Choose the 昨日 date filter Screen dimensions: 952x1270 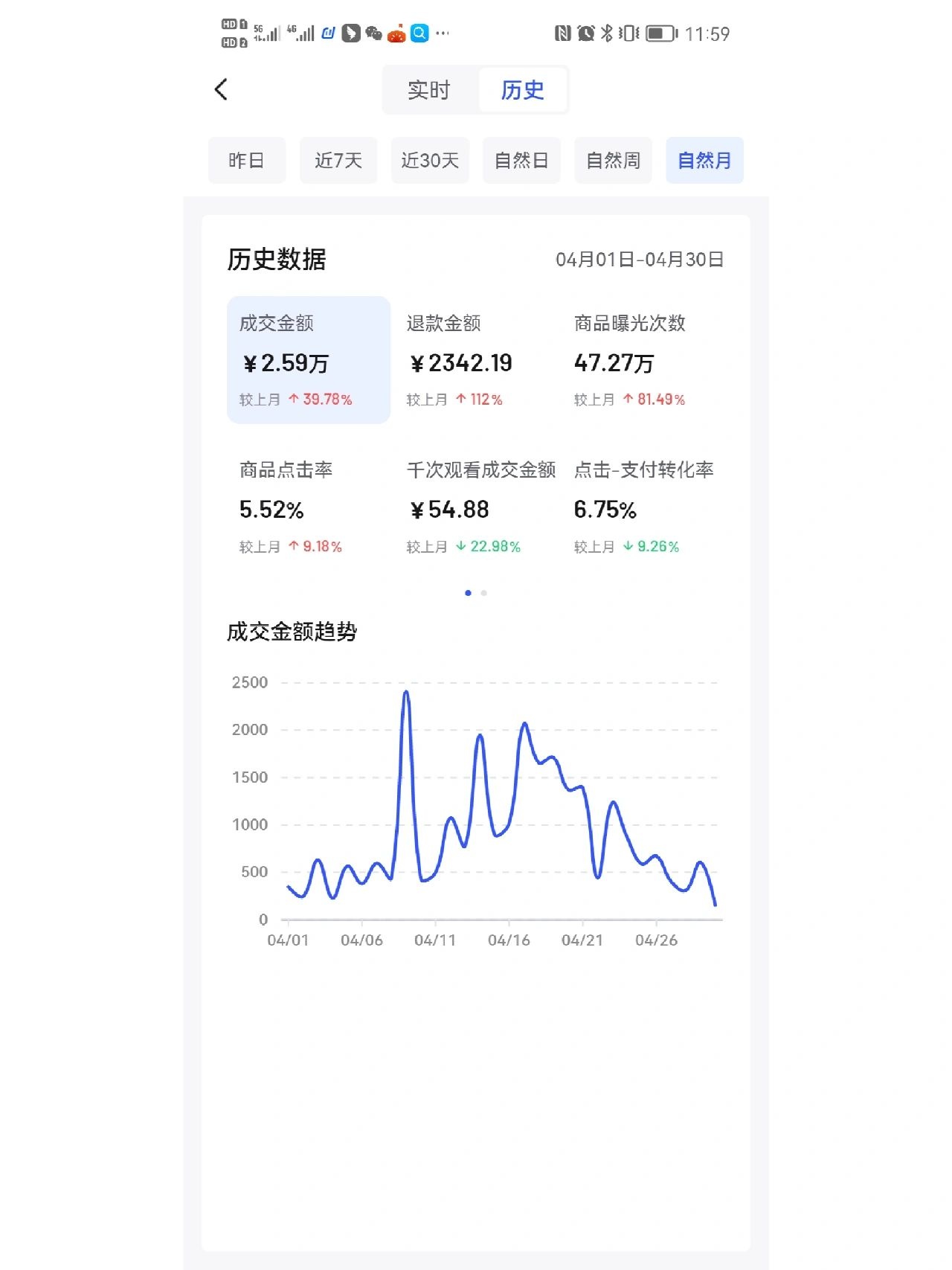pyautogui.click(x=246, y=160)
